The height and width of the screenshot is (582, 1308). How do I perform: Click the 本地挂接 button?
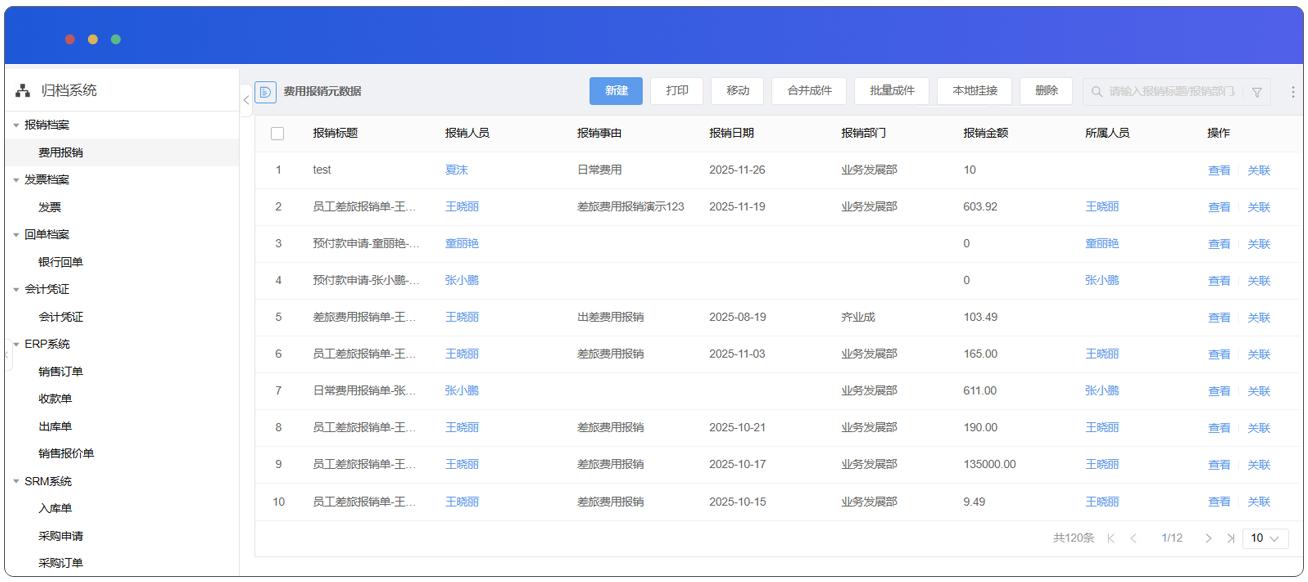point(975,91)
